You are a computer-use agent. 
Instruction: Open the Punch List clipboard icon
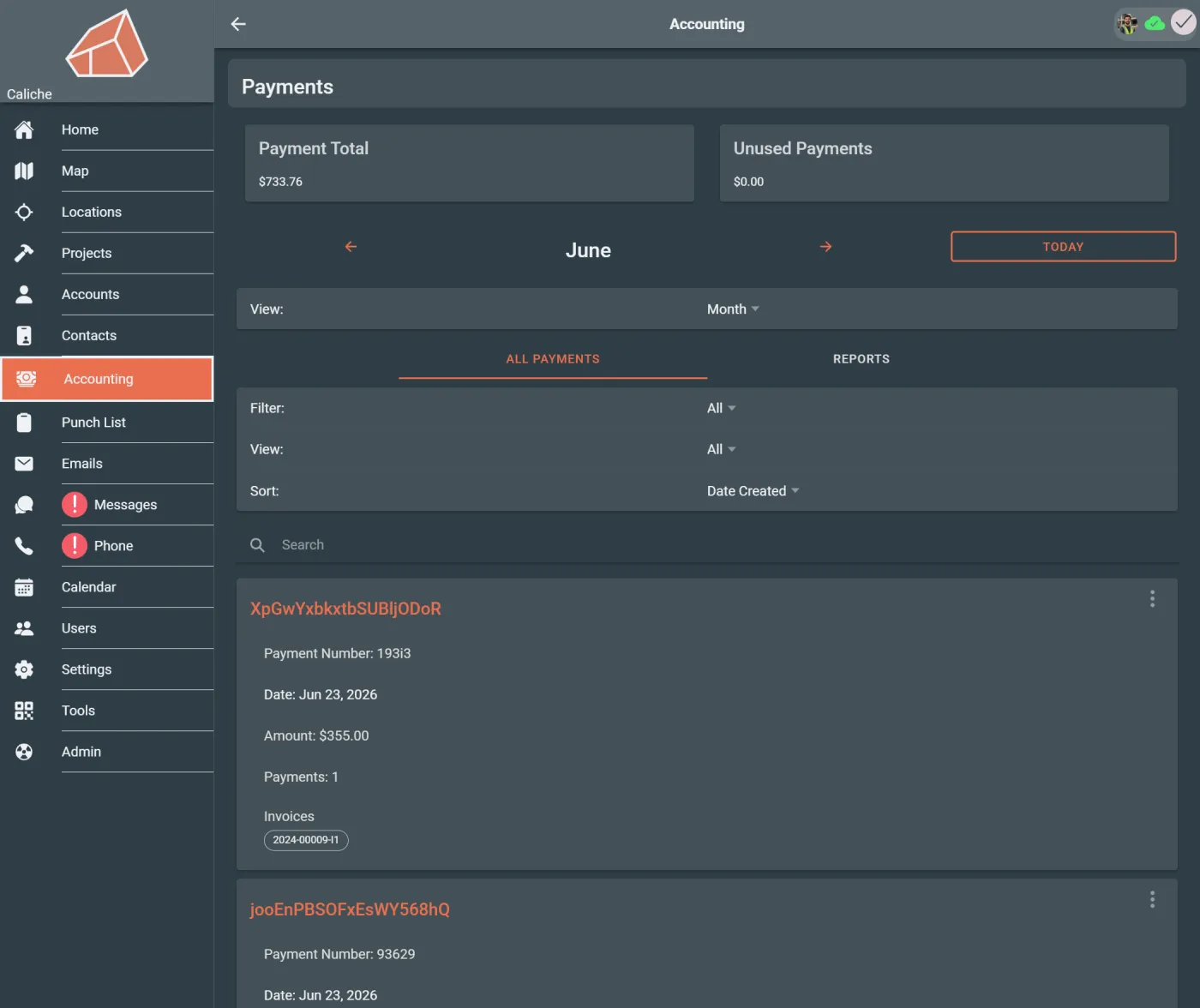pyautogui.click(x=24, y=423)
